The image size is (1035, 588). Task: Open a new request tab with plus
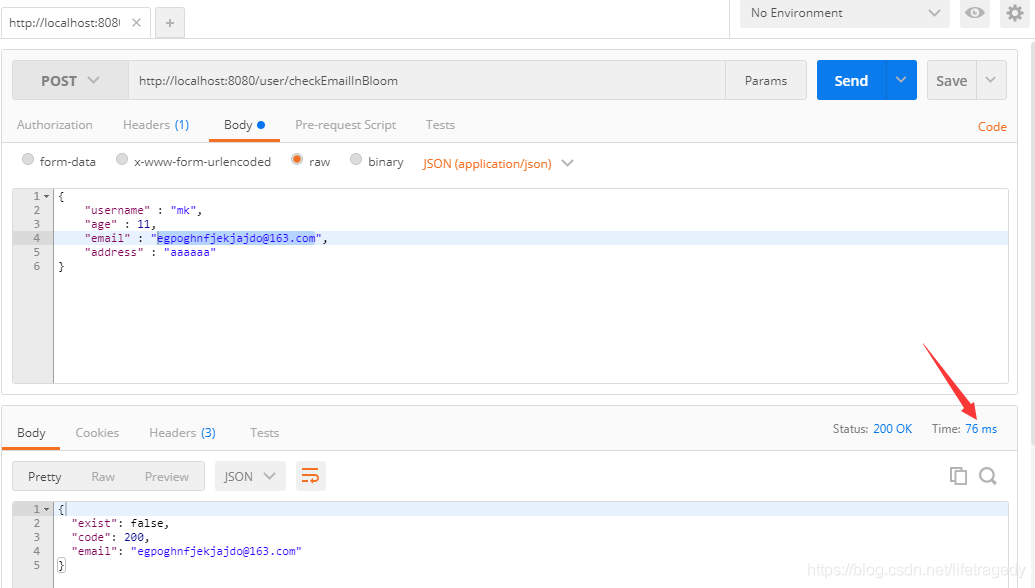pyautogui.click(x=170, y=23)
